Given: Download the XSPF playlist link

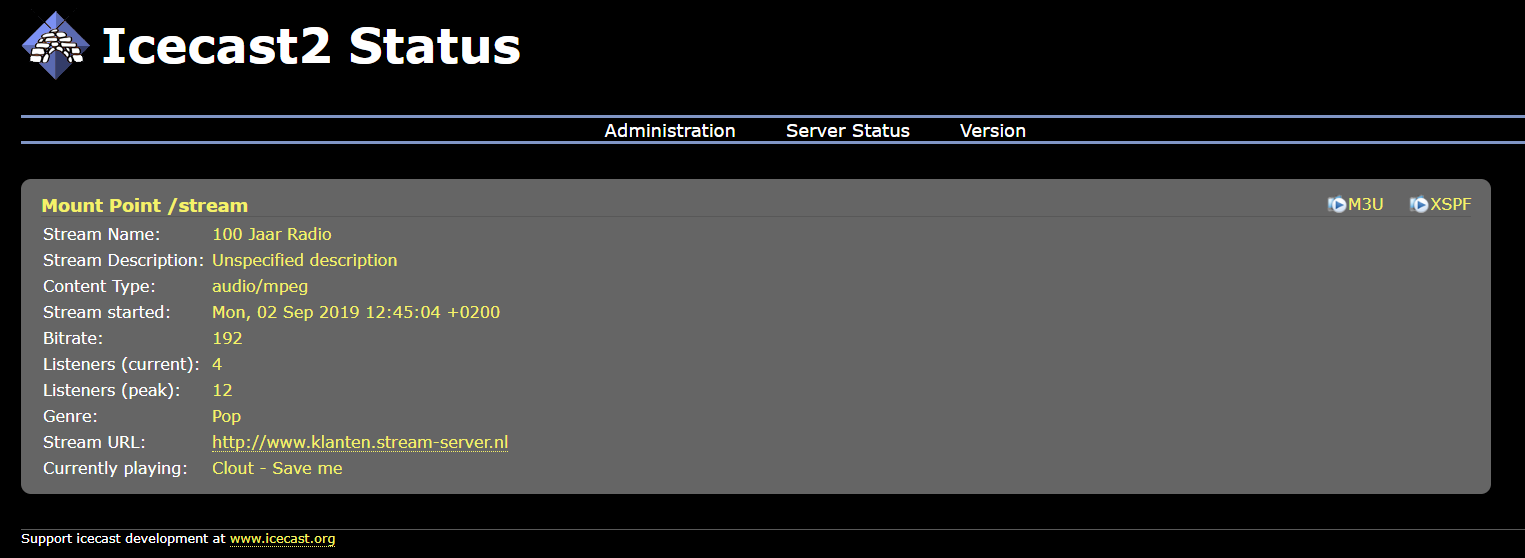Looking at the screenshot, I should click(x=1450, y=204).
